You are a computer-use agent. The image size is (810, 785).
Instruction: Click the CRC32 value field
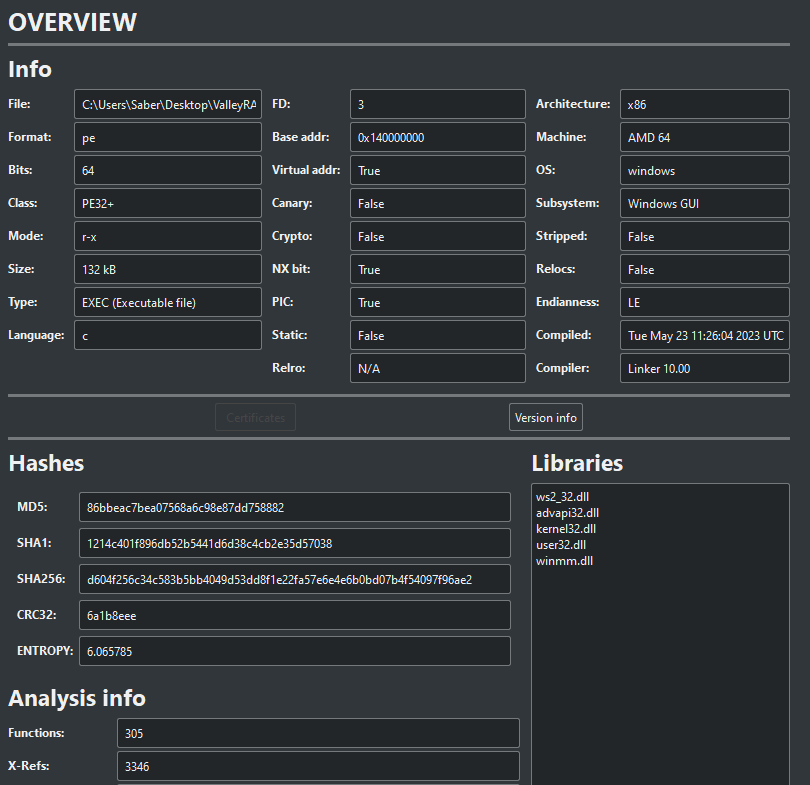point(294,615)
